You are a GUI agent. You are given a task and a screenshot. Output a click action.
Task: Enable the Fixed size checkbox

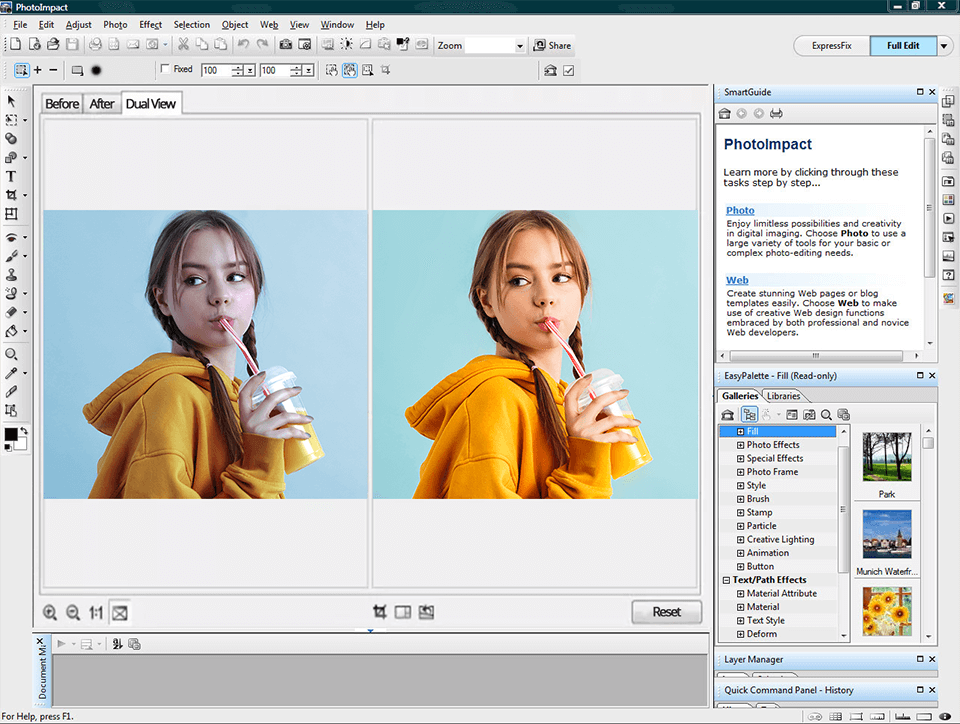167,69
